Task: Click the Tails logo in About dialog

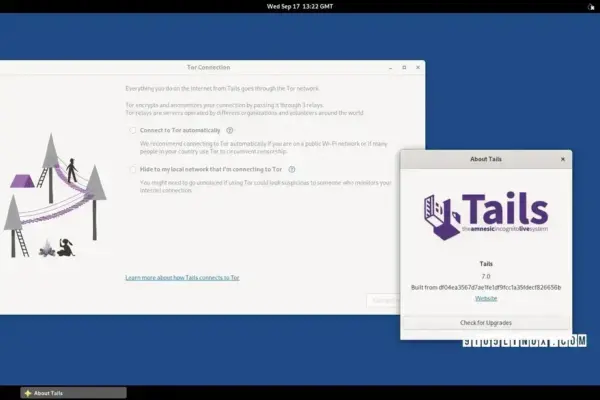Action: pyautogui.click(x=486, y=216)
